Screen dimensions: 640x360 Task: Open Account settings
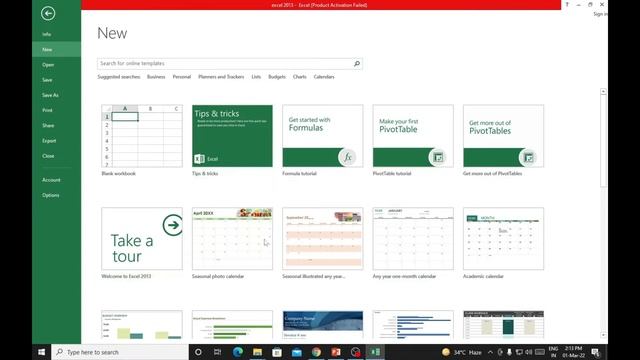51,180
